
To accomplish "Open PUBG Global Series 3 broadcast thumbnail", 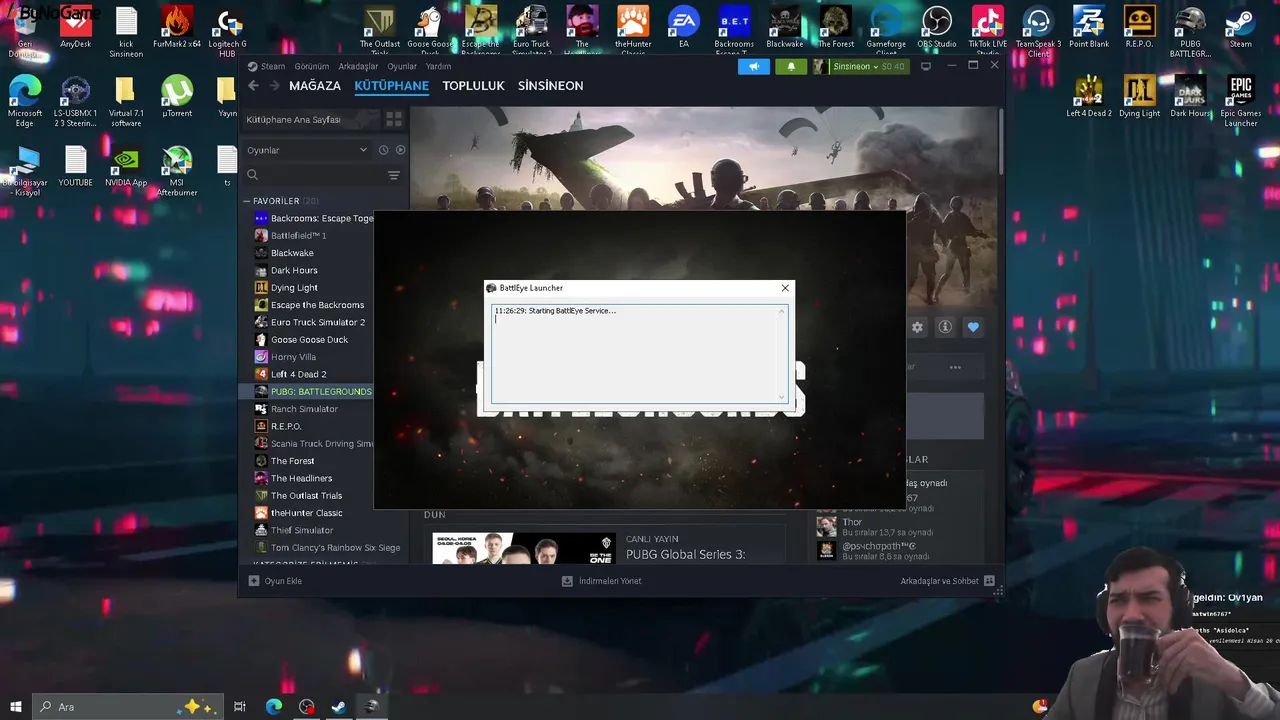I will (x=524, y=548).
